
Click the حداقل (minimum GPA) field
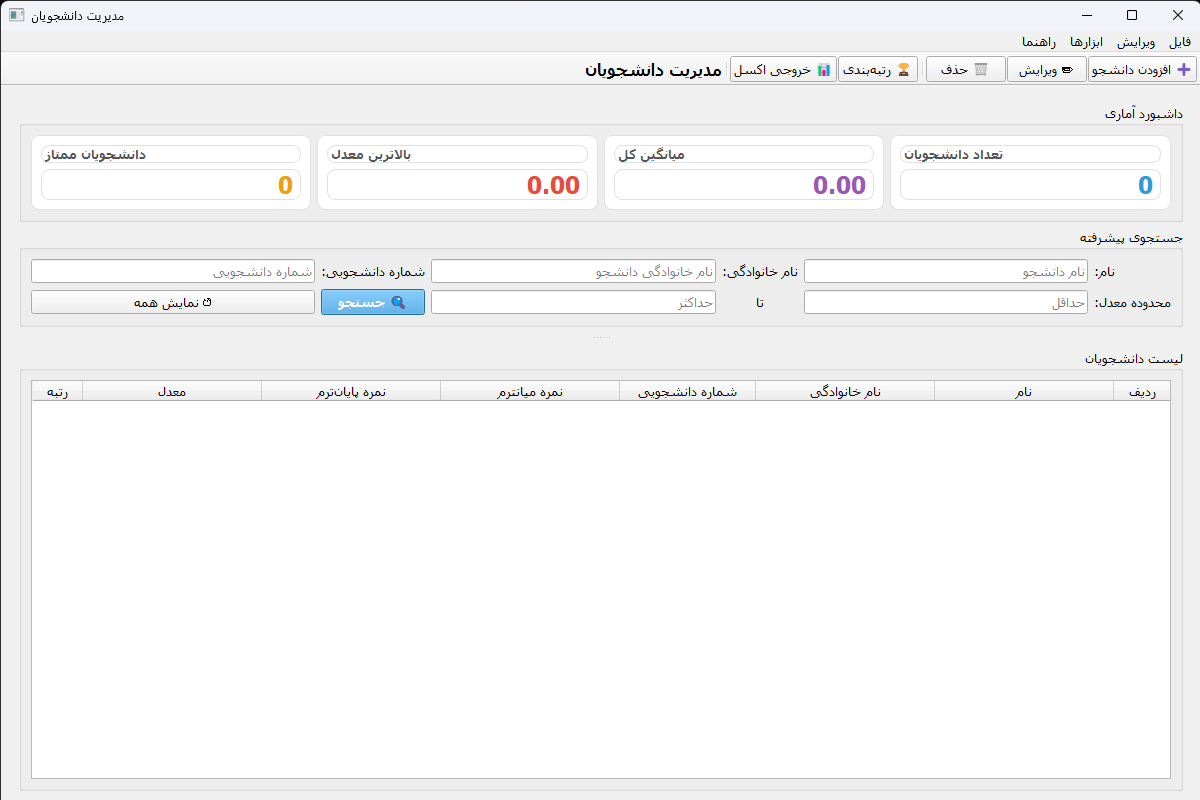(x=946, y=302)
